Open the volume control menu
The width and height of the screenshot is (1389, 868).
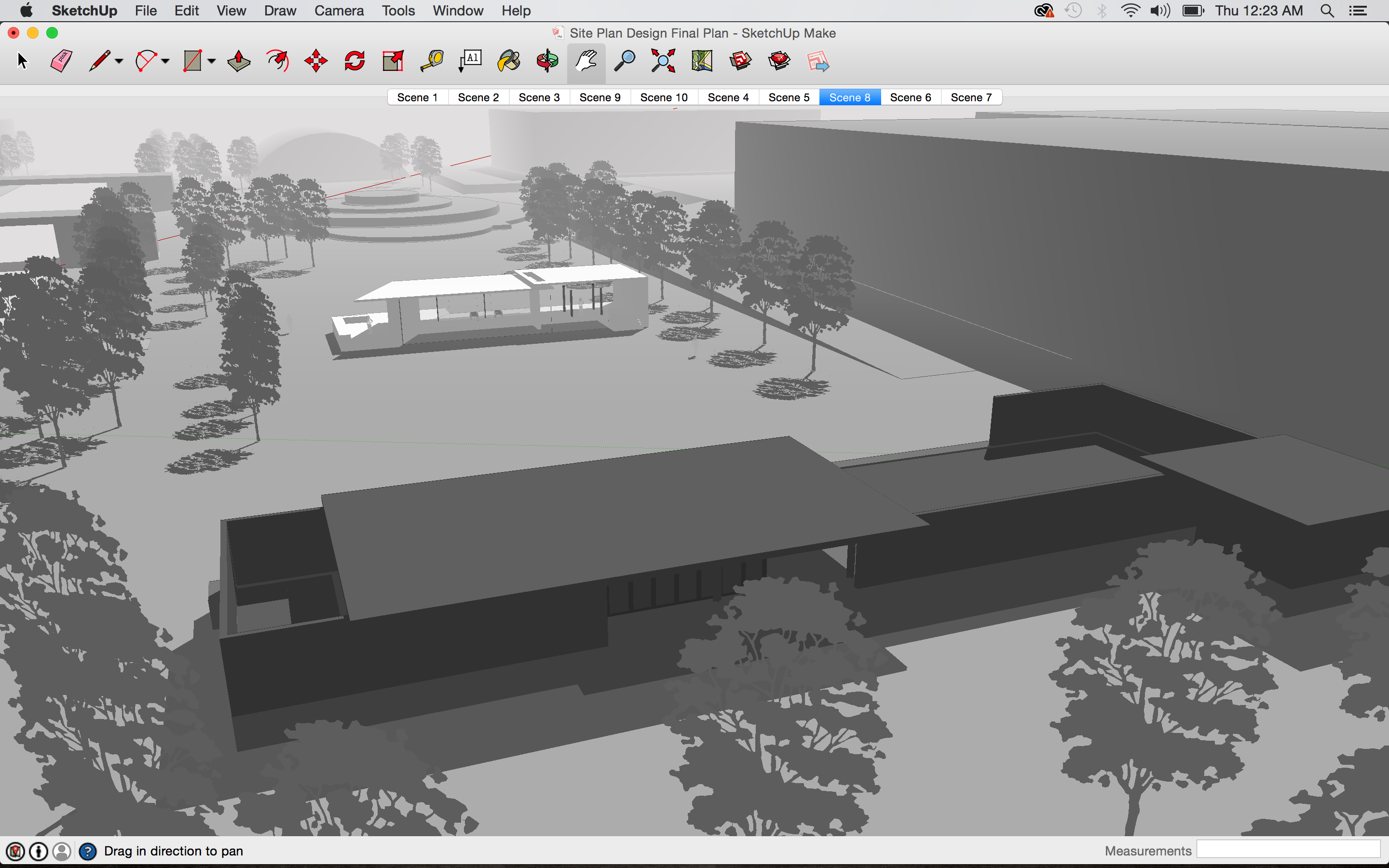coord(1160,10)
